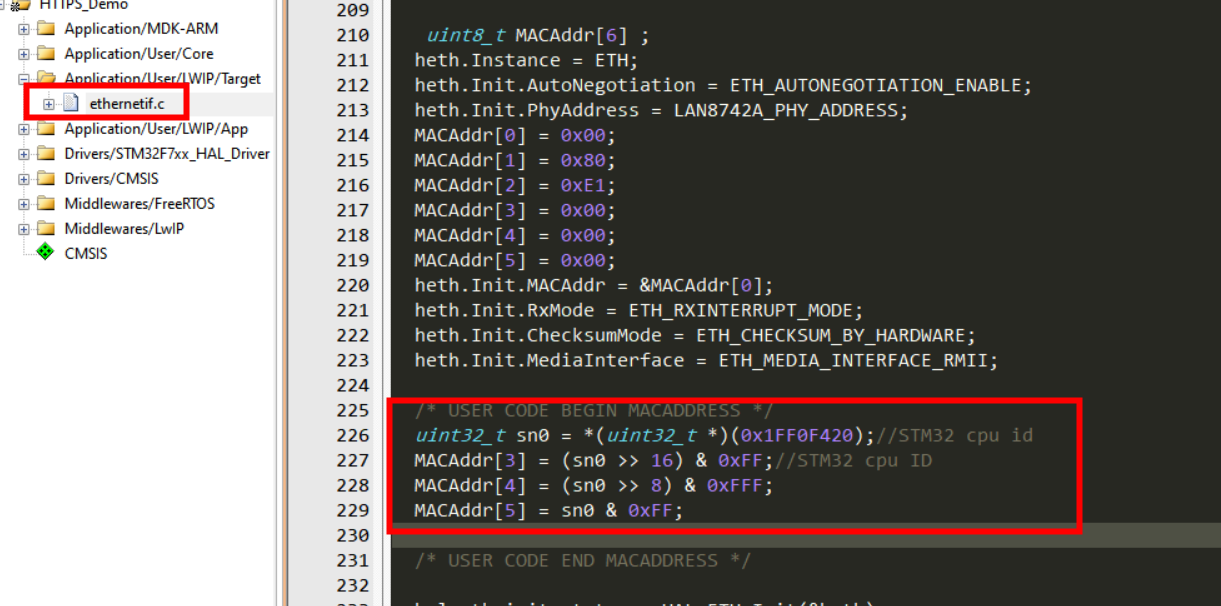This screenshot has height=606, width=1221.
Task: Click the heth.Init.MediaInterface assignment line
Action: [x=706, y=360]
